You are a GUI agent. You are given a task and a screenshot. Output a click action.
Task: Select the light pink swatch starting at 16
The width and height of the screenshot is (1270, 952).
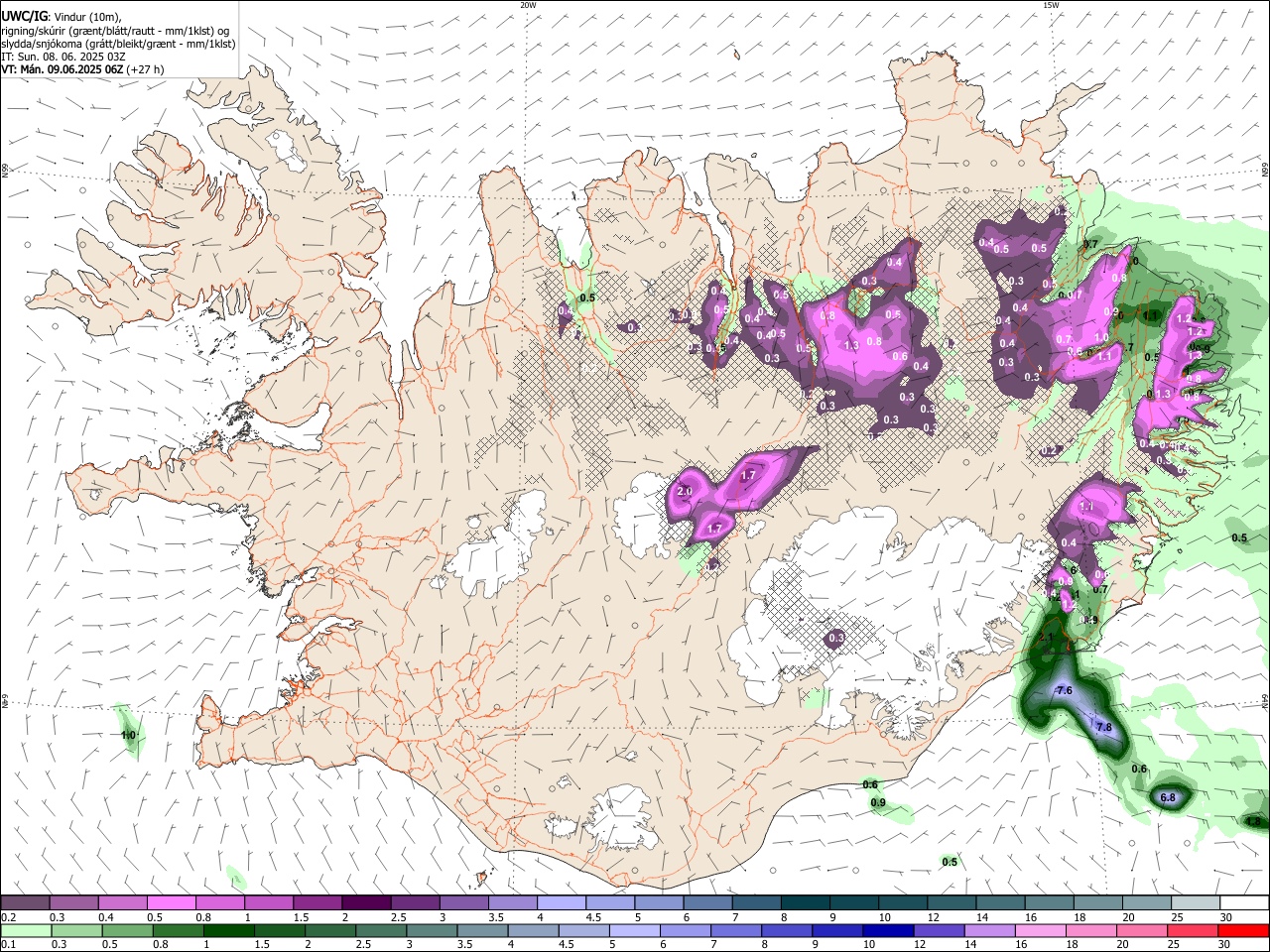[1040, 931]
